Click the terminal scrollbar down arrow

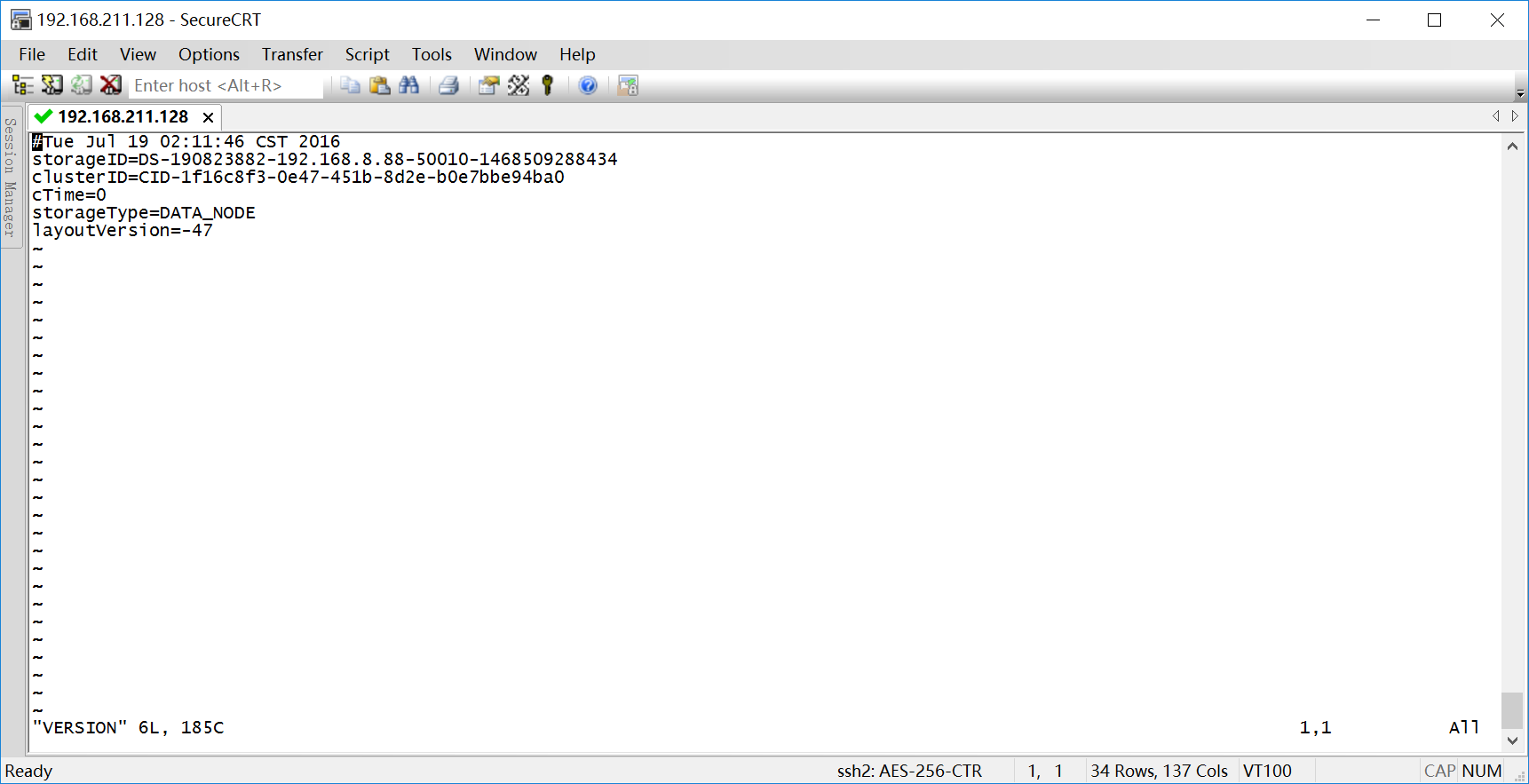coord(1512,740)
